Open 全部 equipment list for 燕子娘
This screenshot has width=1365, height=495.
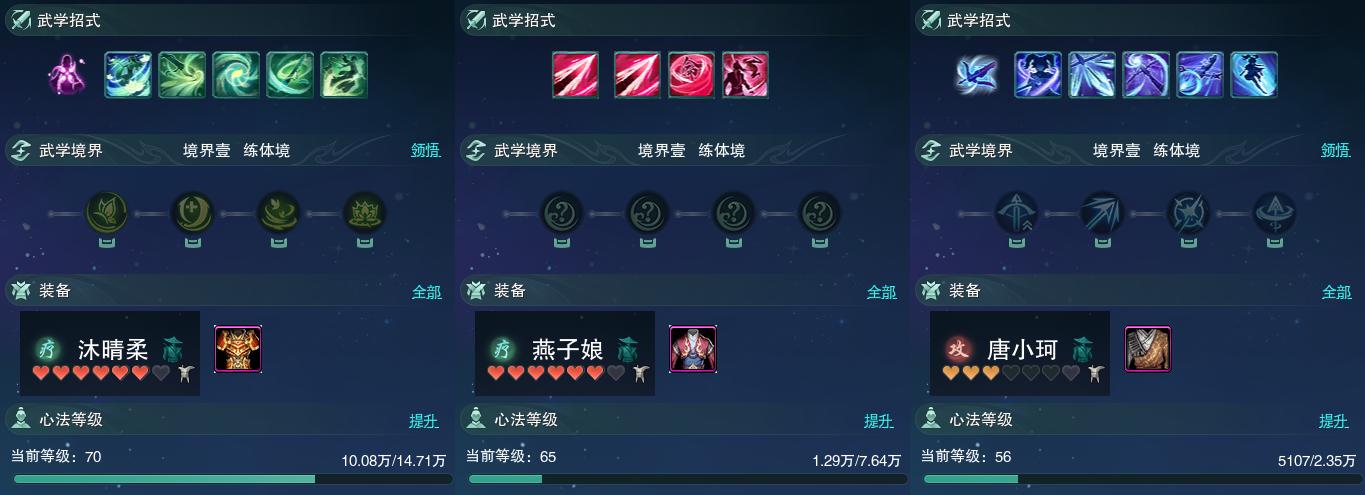pyautogui.click(x=881, y=292)
